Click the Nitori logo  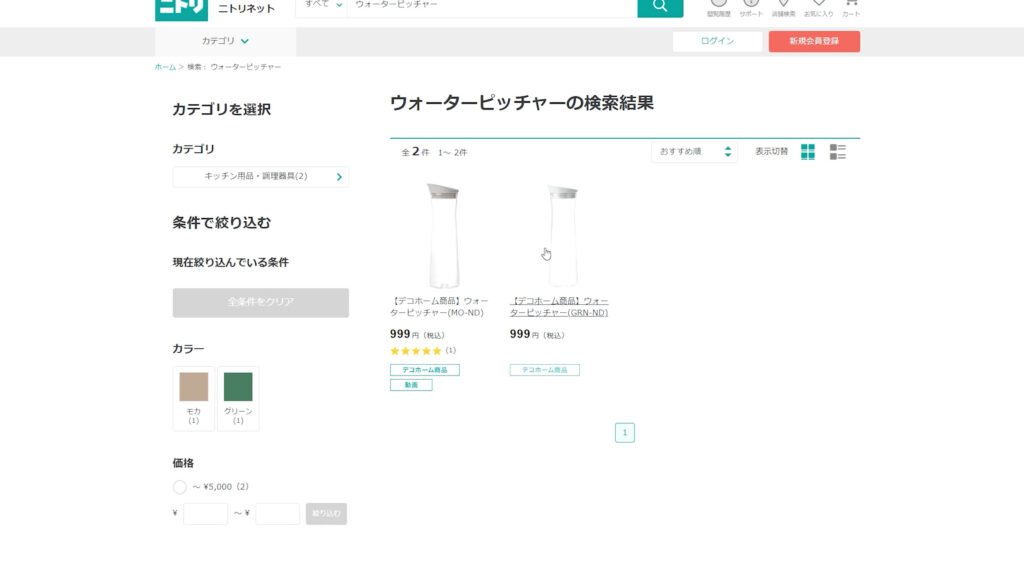point(181,8)
